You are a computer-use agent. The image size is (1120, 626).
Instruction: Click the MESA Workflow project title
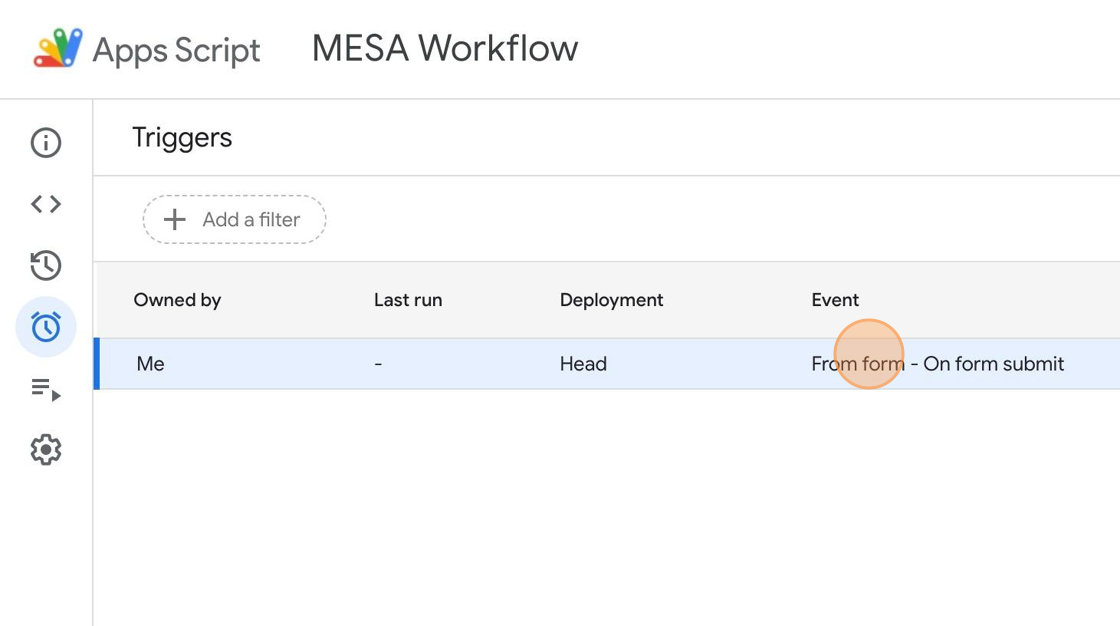(x=445, y=48)
